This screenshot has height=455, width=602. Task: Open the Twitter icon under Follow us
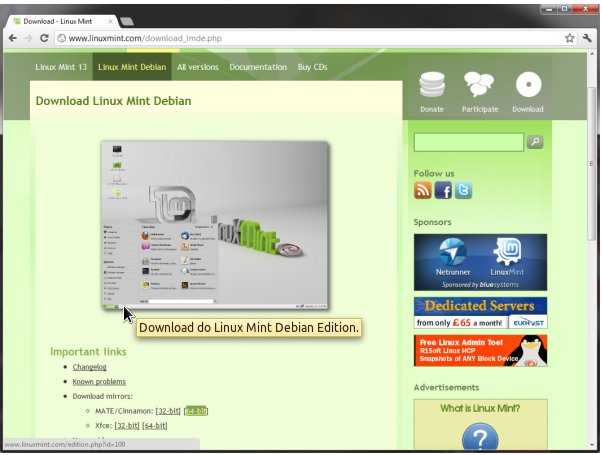tap(463, 190)
